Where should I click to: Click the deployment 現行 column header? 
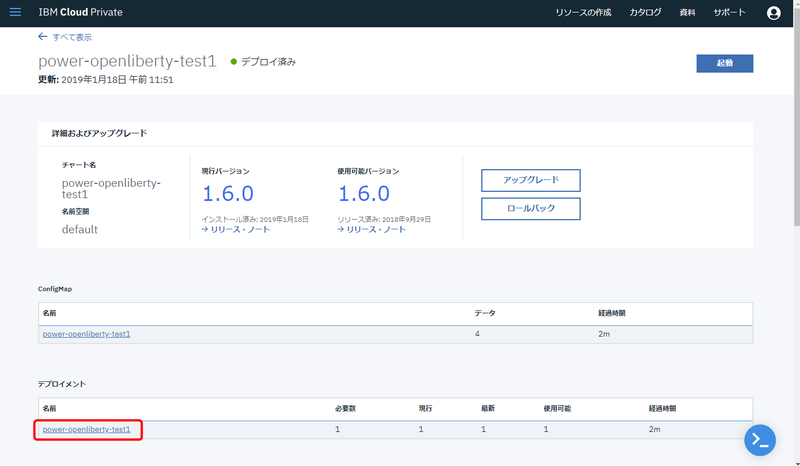click(x=425, y=408)
